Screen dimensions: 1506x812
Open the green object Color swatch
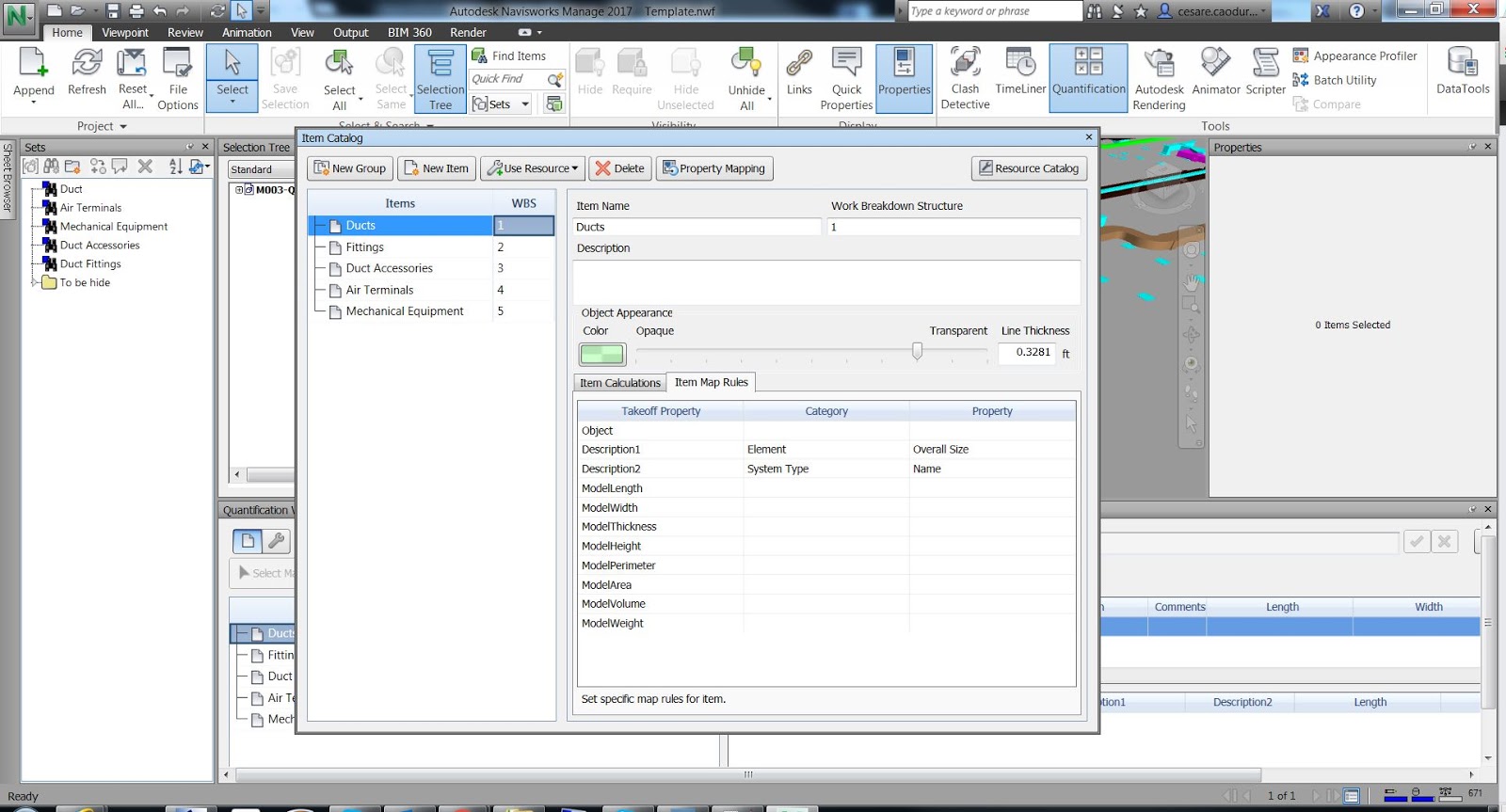601,354
